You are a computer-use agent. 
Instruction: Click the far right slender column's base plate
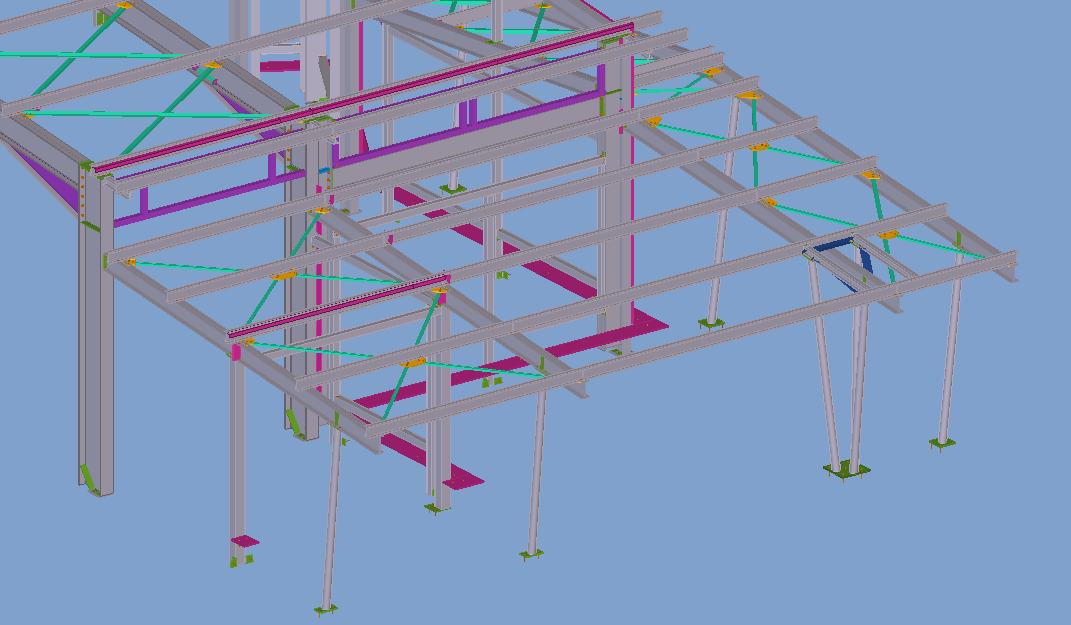pyautogui.click(x=941, y=441)
